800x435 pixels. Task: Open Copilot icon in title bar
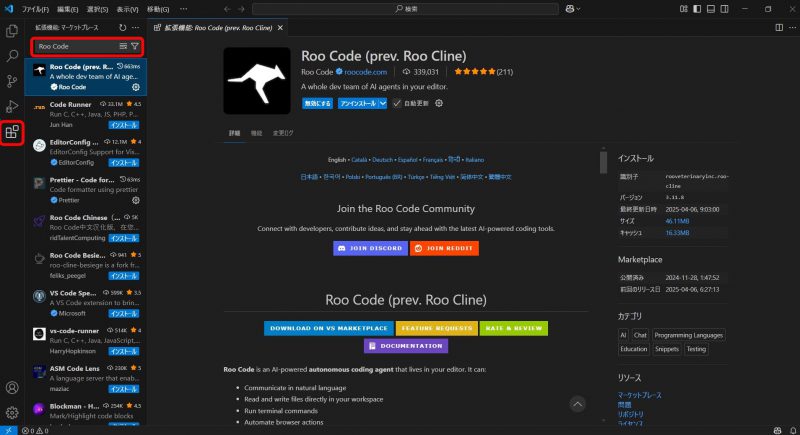pos(570,9)
